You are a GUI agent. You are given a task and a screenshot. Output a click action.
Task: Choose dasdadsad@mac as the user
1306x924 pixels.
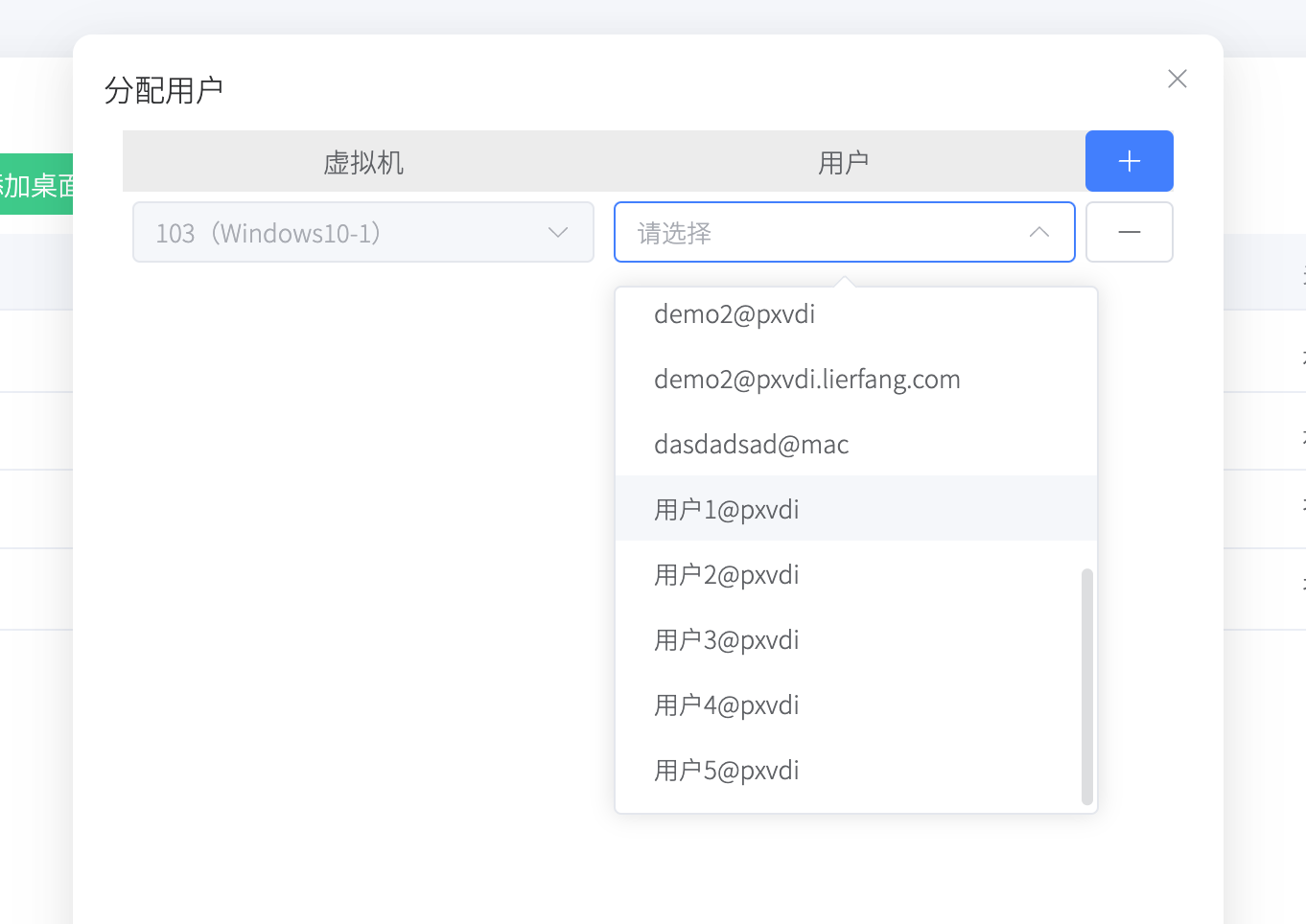pyautogui.click(x=751, y=444)
